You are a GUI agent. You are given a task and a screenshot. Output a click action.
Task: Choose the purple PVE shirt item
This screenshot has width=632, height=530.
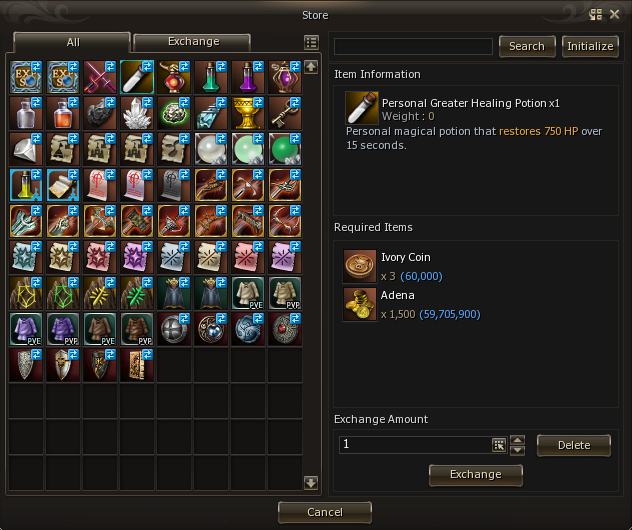(x=26, y=329)
